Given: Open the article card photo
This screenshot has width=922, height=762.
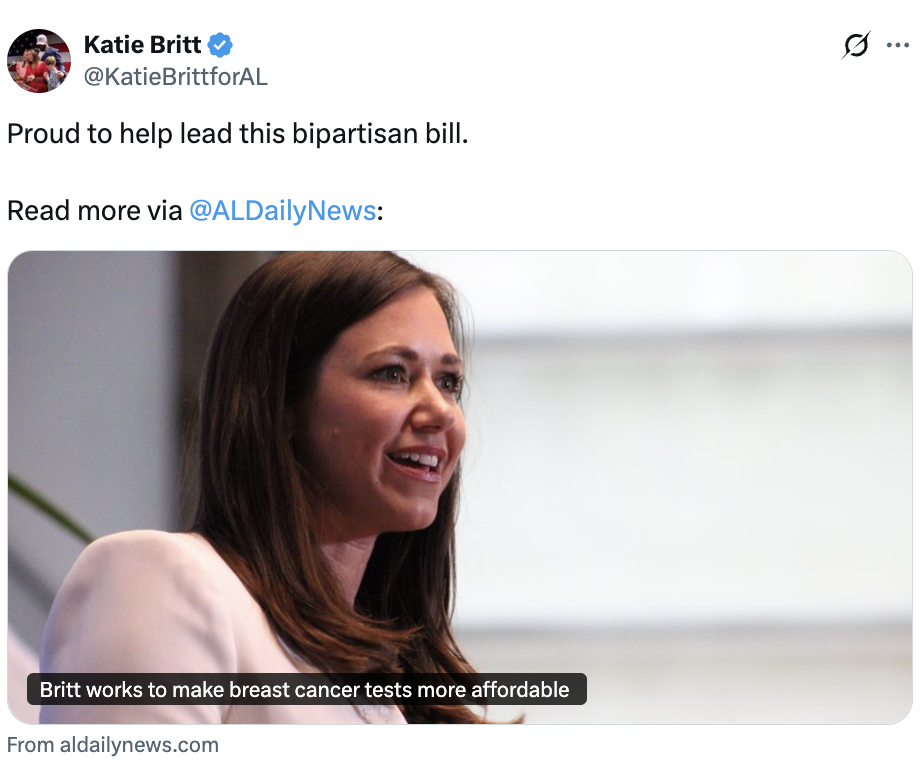Looking at the screenshot, I should (x=460, y=487).
